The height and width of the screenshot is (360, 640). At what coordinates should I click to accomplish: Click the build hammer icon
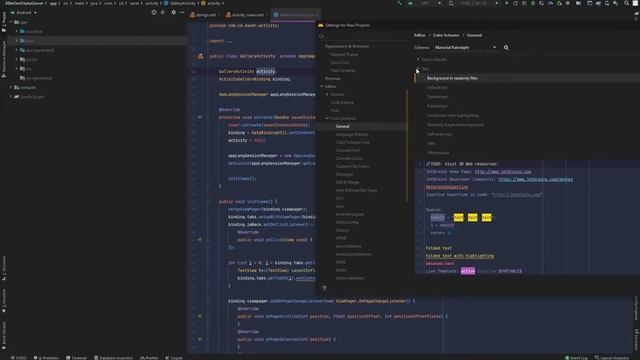[399, 3]
